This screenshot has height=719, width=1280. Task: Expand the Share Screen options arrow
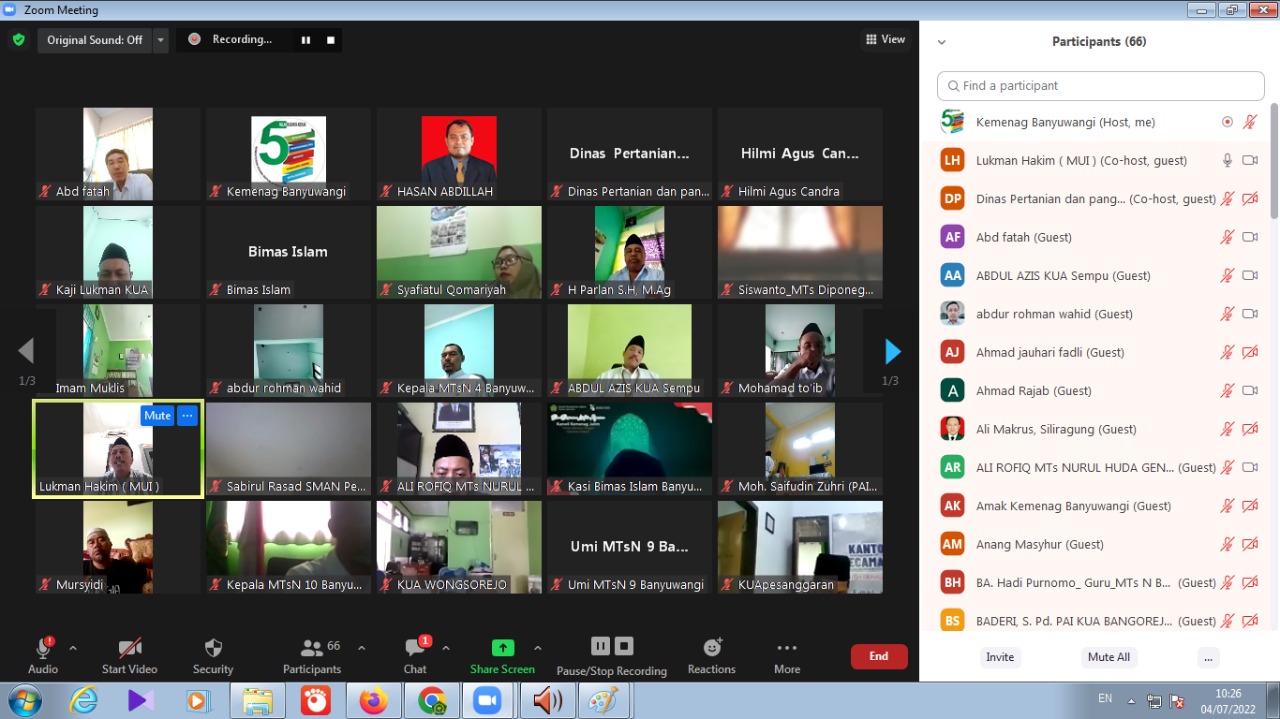[x=538, y=648]
